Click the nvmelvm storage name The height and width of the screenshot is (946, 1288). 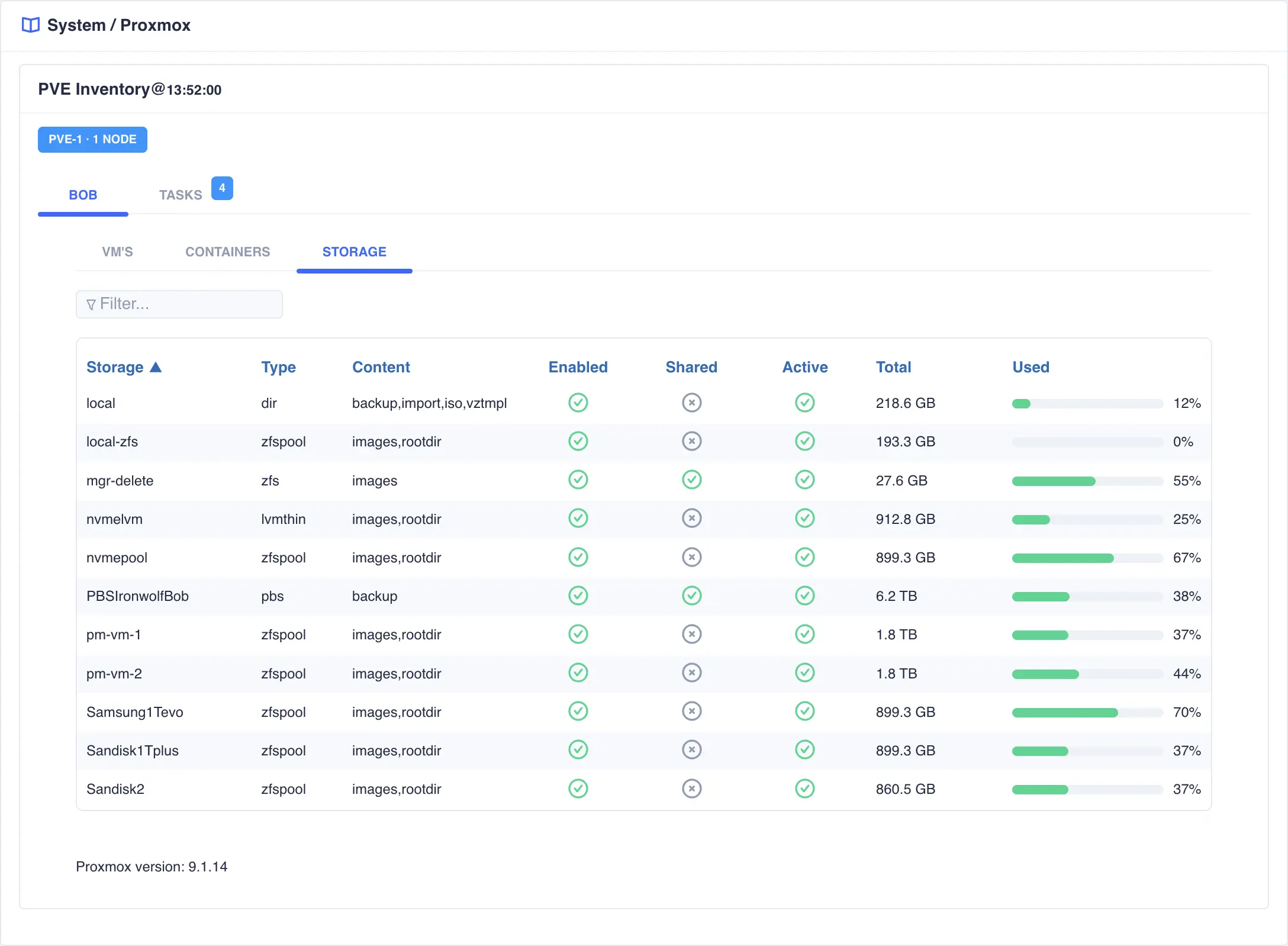tap(114, 519)
